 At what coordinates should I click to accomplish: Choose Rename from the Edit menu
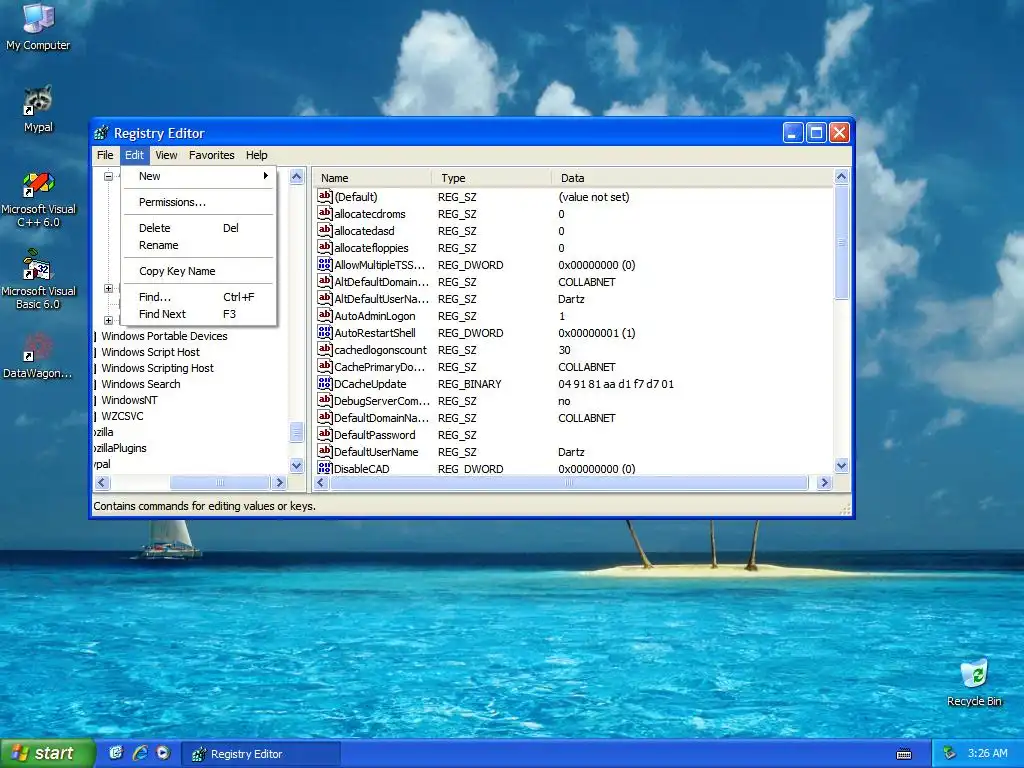click(x=198, y=245)
